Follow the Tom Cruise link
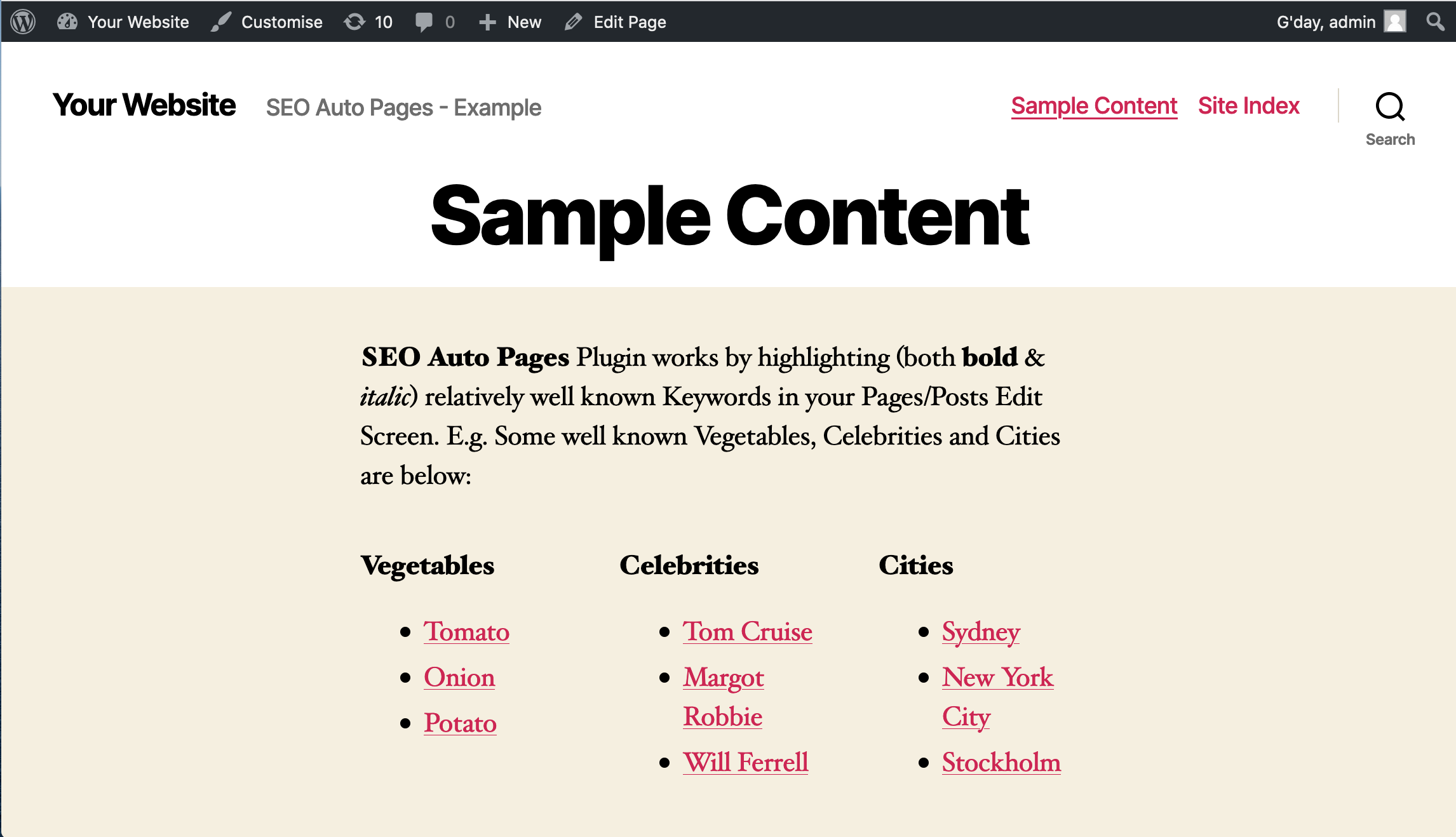The width and height of the screenshot is (1456, 837). (748, 632)
